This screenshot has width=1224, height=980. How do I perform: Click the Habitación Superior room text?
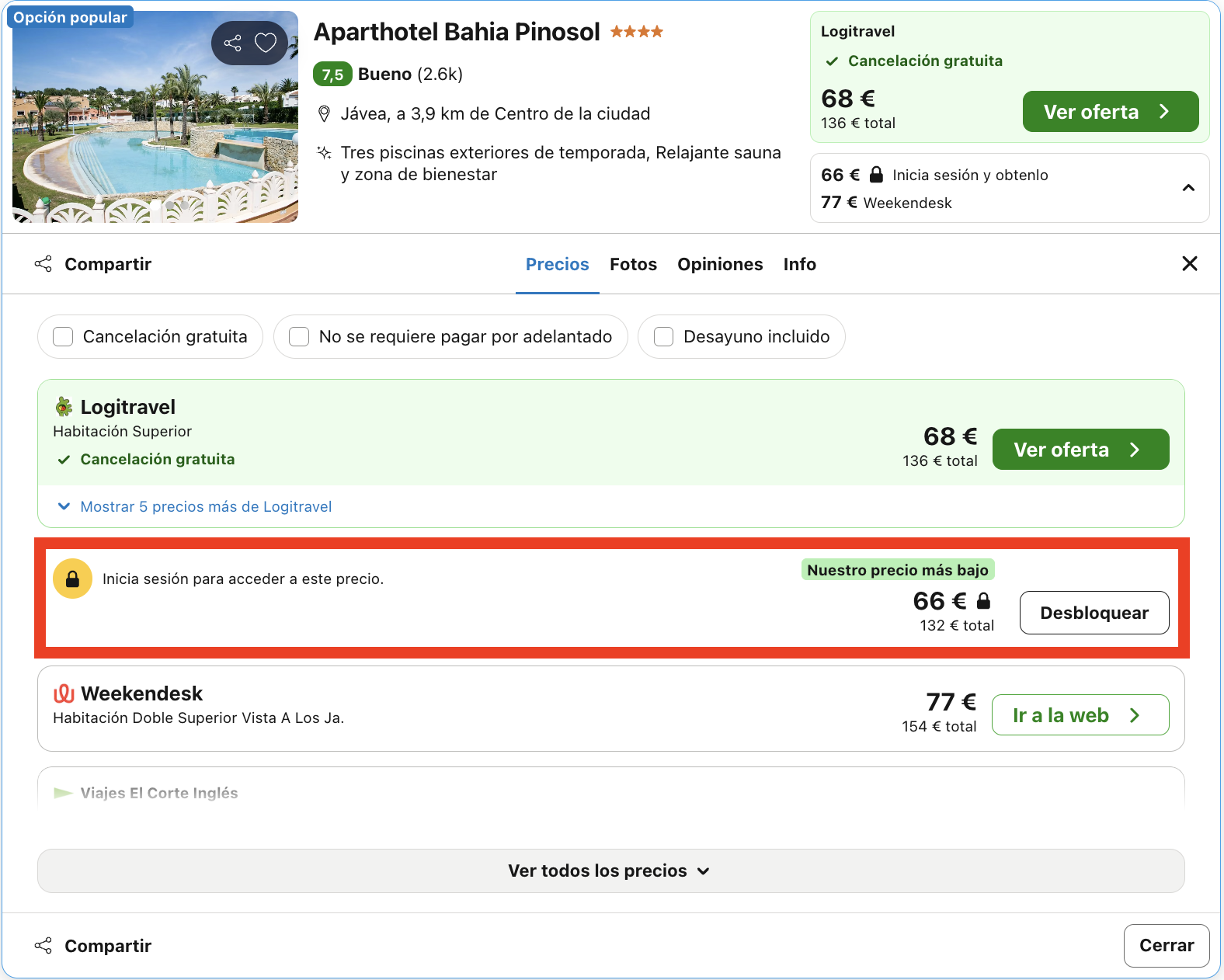122,432
